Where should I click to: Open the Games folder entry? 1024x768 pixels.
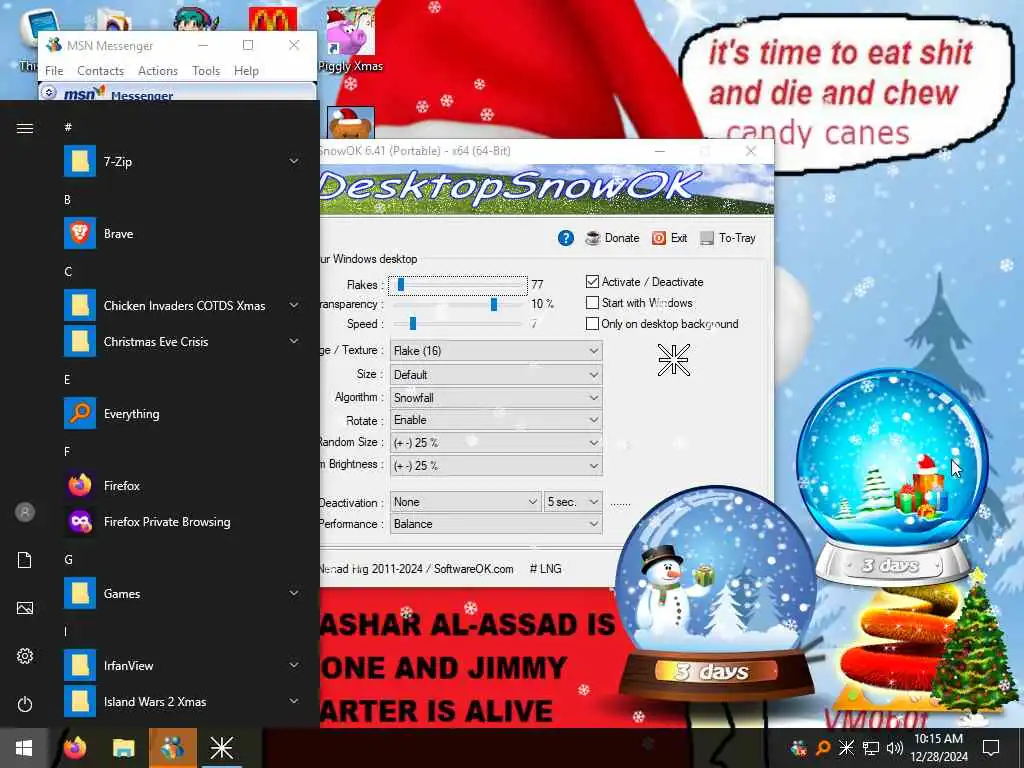[x=182, y=593]
